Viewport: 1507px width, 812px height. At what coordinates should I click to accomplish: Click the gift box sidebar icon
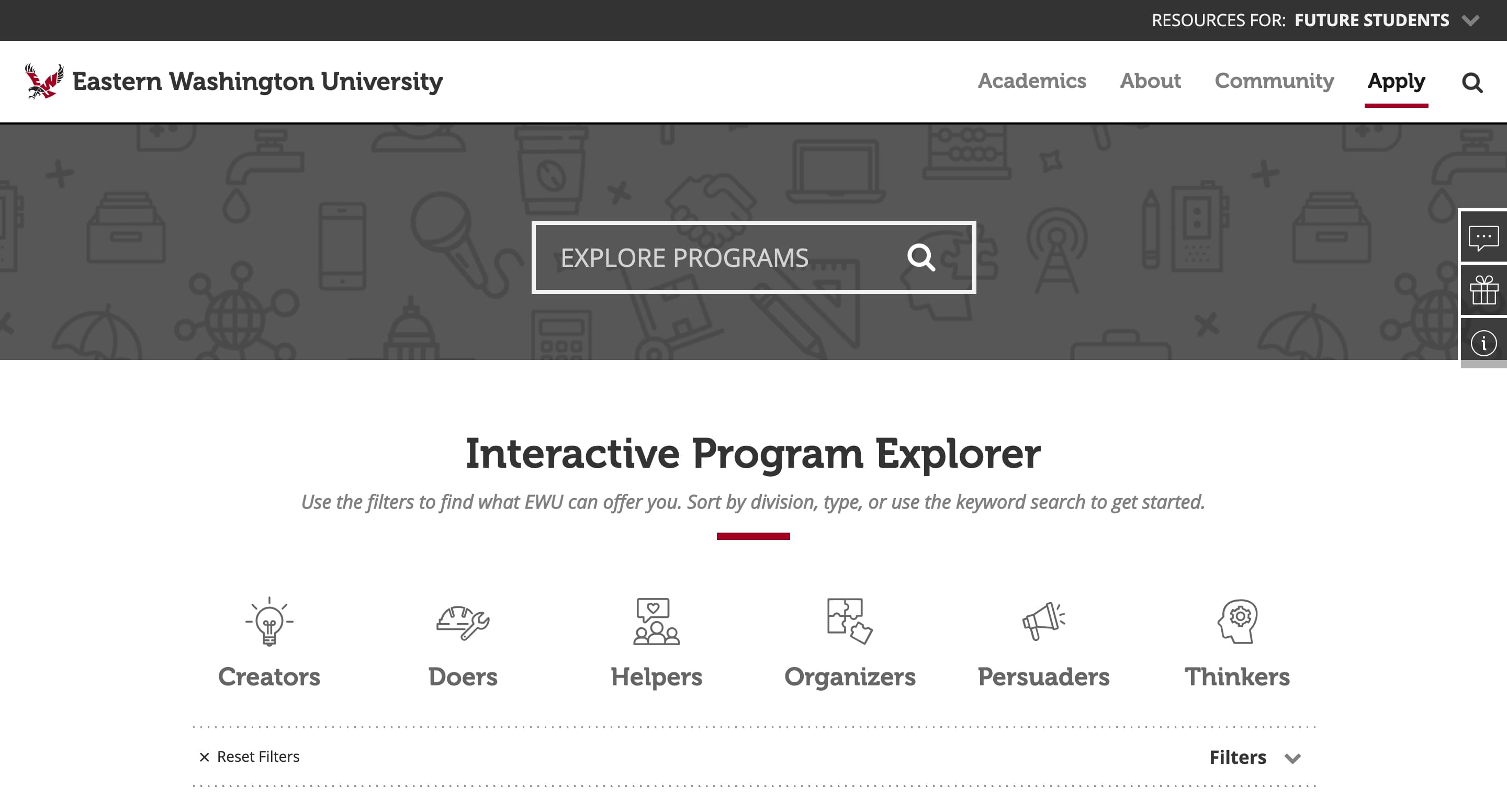click(x=1483, y=290)
